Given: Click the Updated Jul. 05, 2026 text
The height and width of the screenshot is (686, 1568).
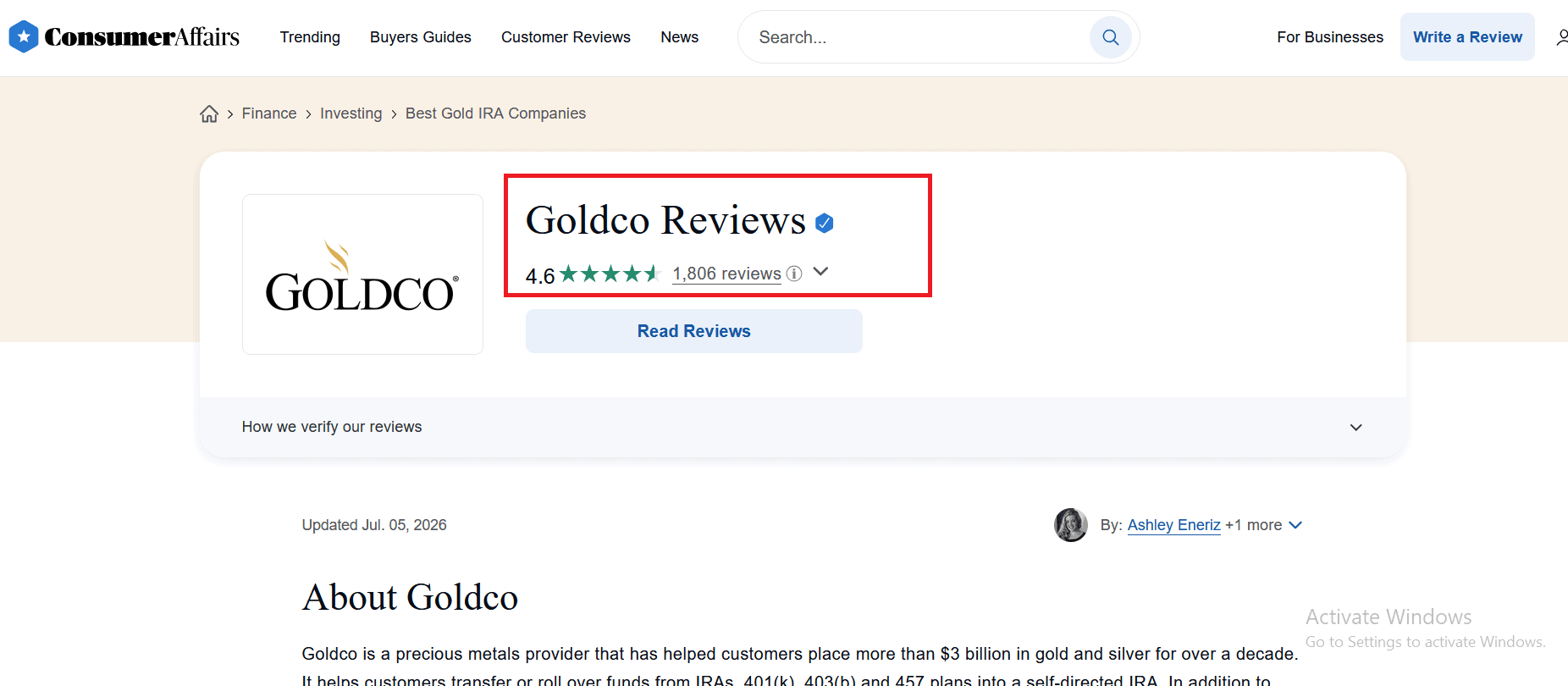Looking at the screenshot, I should point(374,525).
